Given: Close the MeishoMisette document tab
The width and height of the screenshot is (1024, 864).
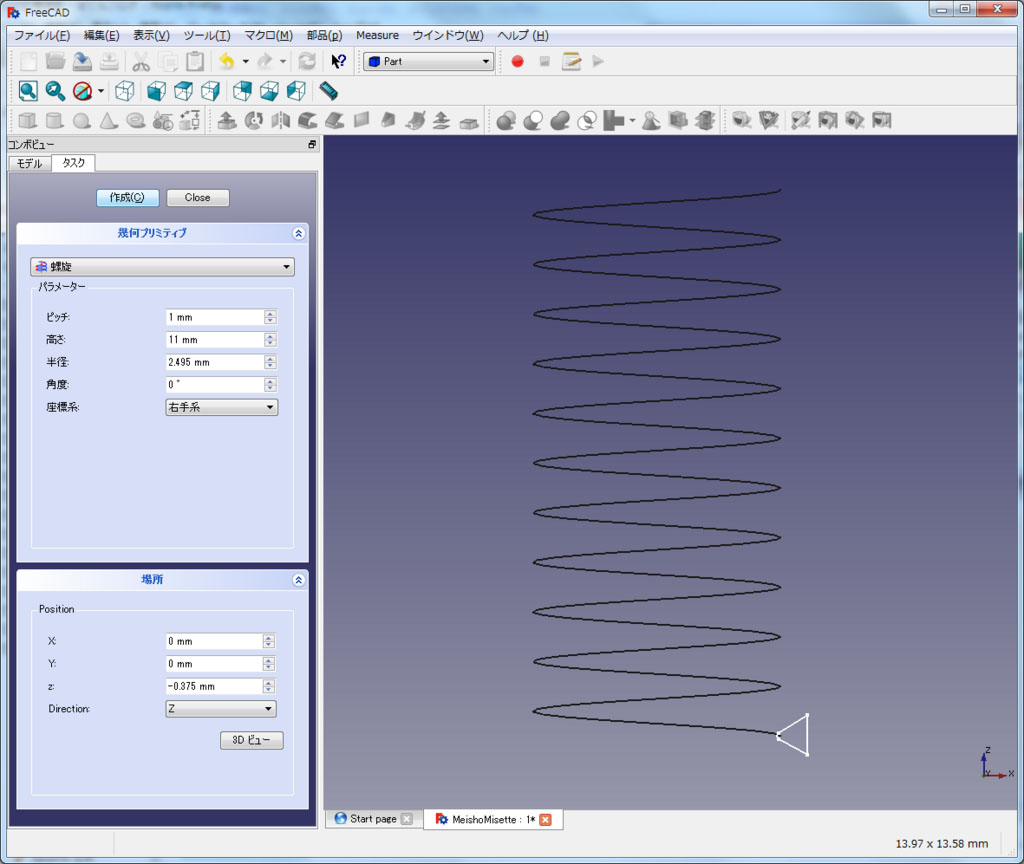Looking at the screenshot, I should click(x=545, y=820).
